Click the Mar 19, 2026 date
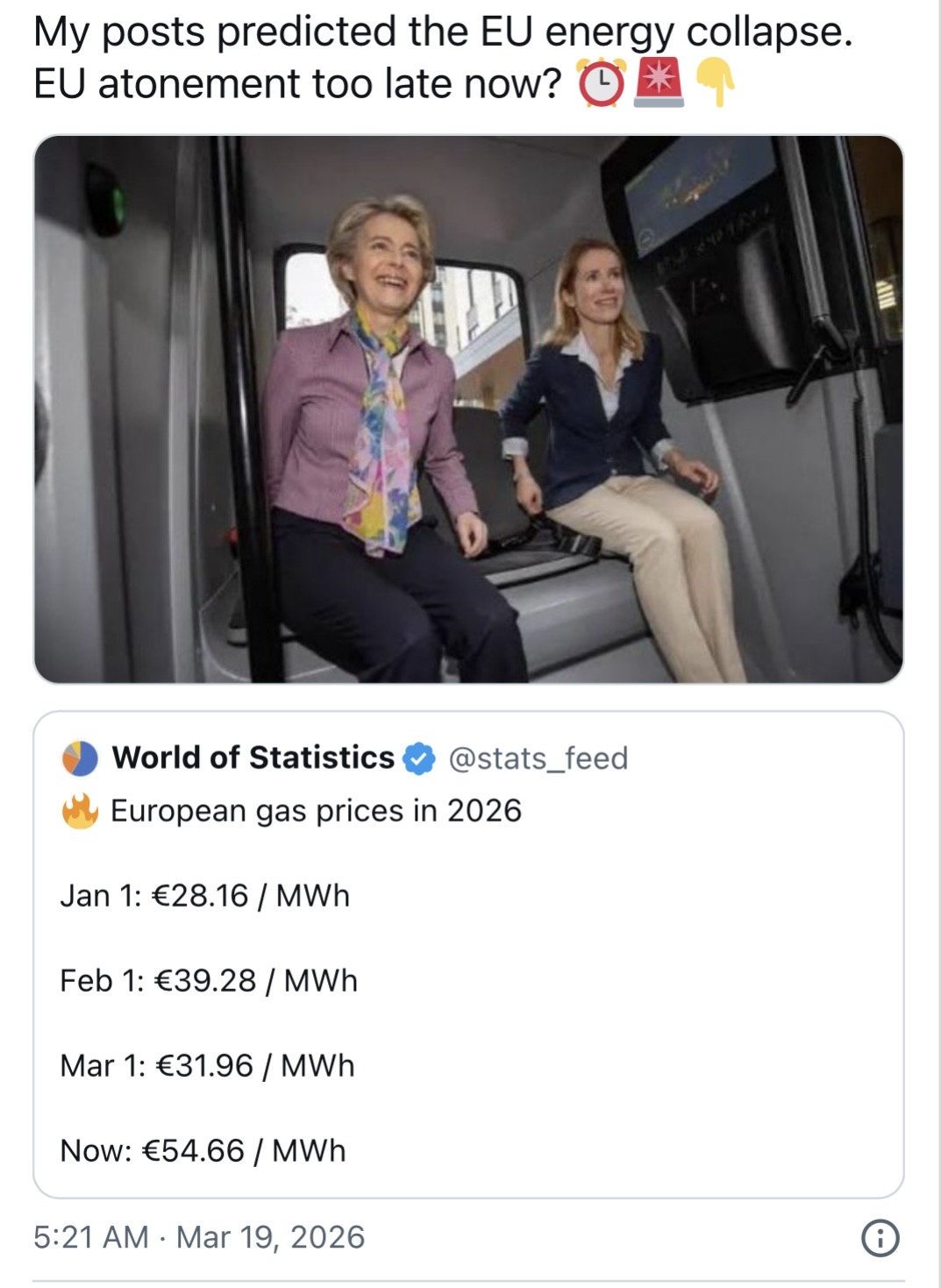941x1288 pixels. click(270, 1237)
